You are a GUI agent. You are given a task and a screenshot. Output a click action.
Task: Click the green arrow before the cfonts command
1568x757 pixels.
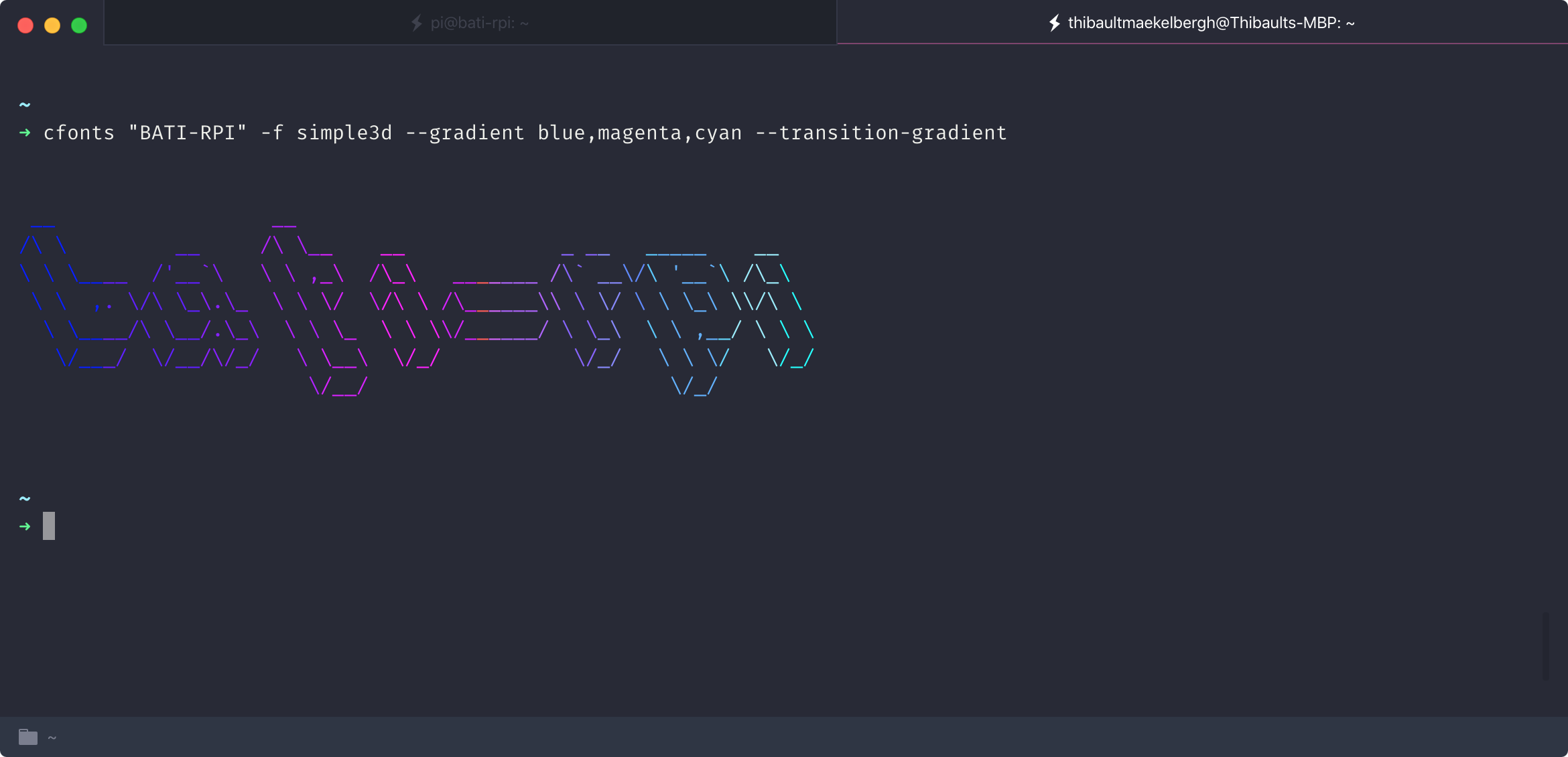click(x=25, y=133)
